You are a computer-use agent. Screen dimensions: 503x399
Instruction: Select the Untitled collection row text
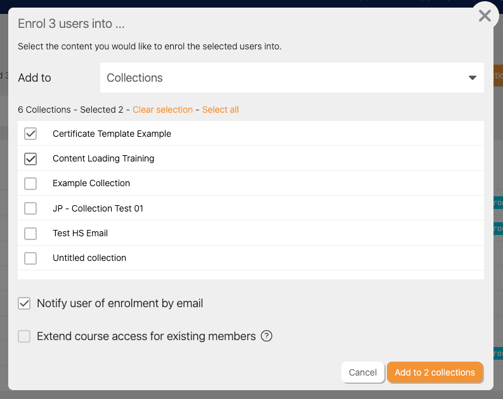[x=89, y=258]
